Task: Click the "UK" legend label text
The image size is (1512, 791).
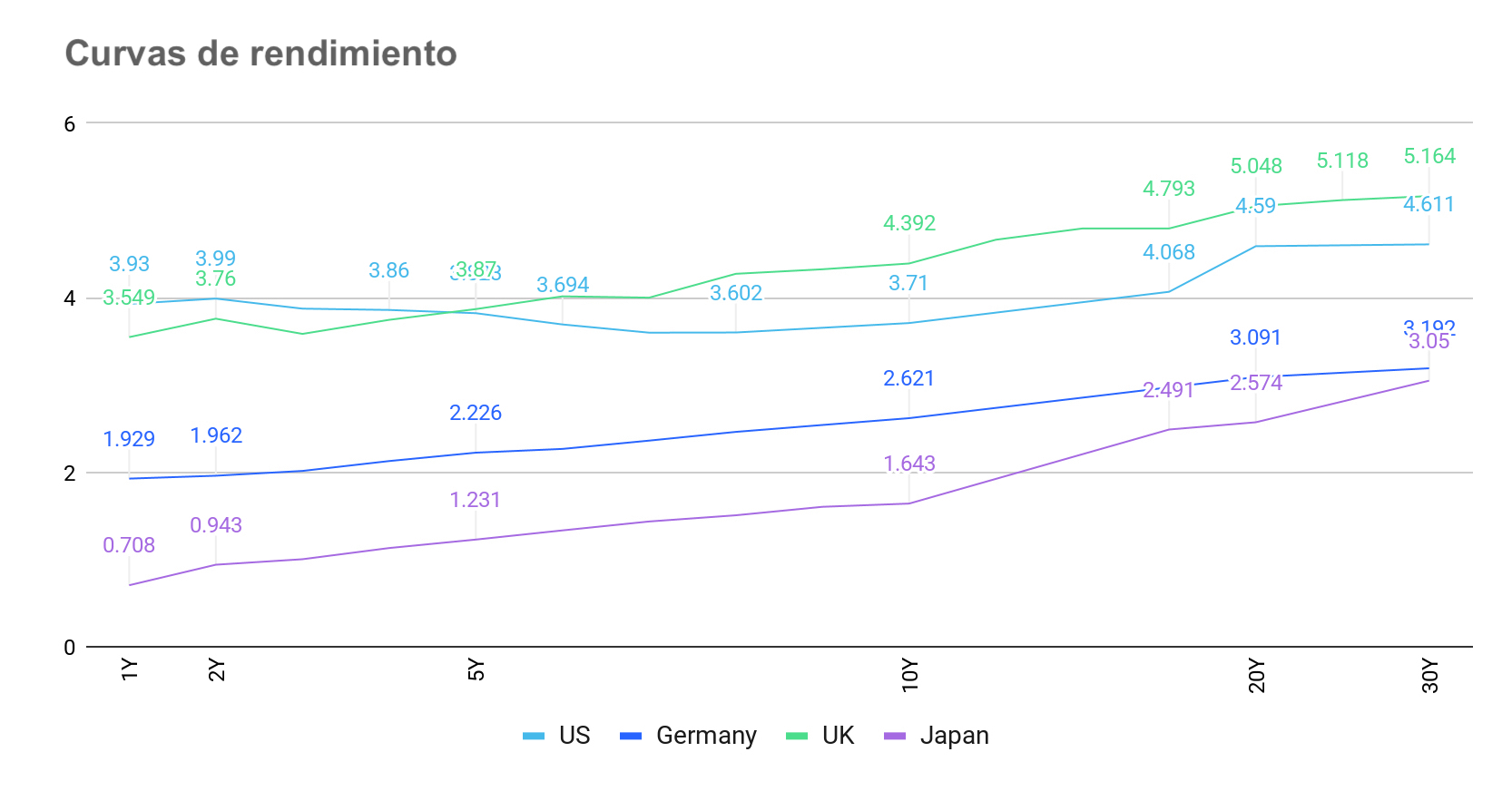Action: point(838,736)
